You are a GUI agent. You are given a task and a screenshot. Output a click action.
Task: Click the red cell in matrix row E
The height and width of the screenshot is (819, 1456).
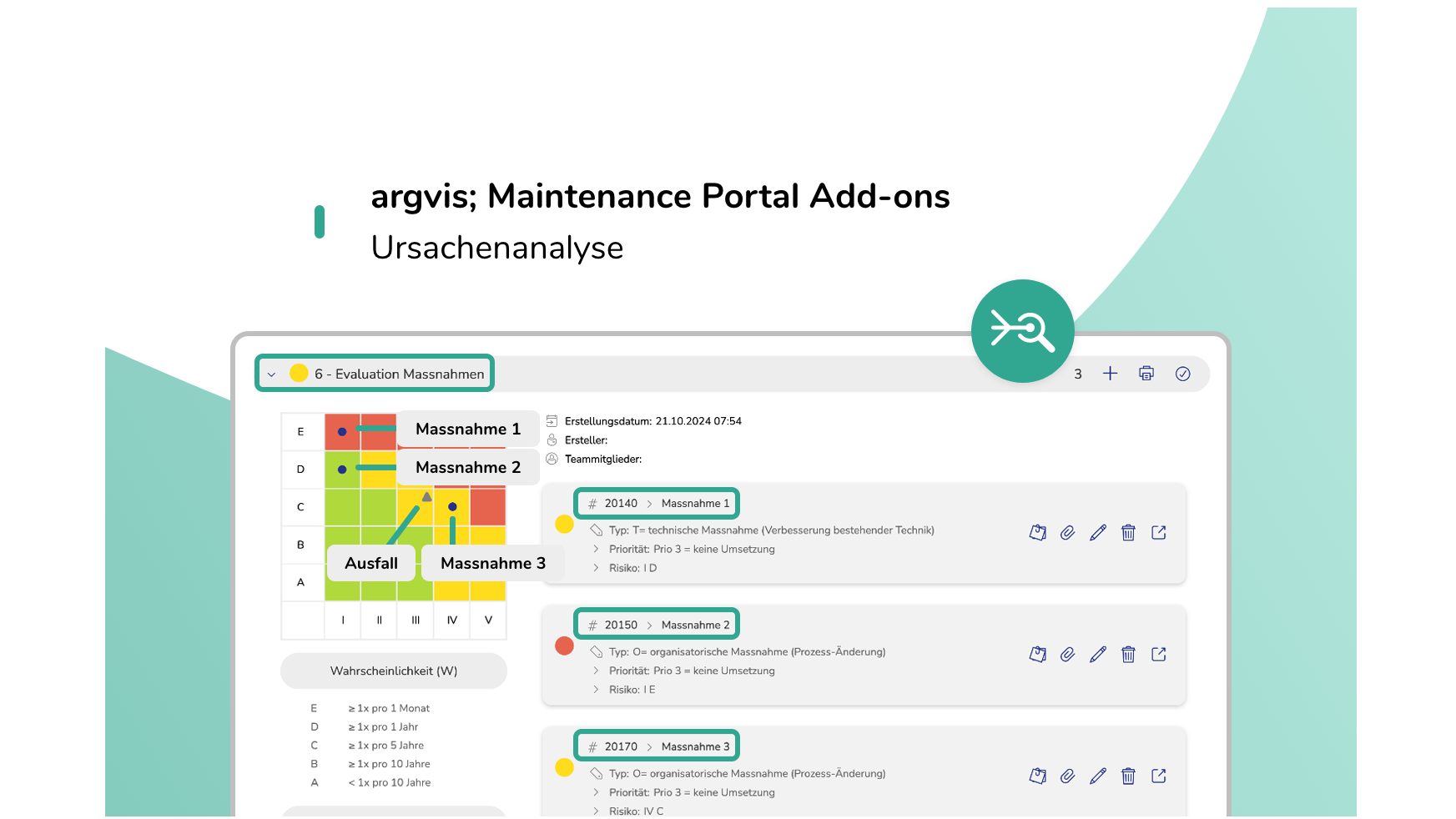coord(342,431)
